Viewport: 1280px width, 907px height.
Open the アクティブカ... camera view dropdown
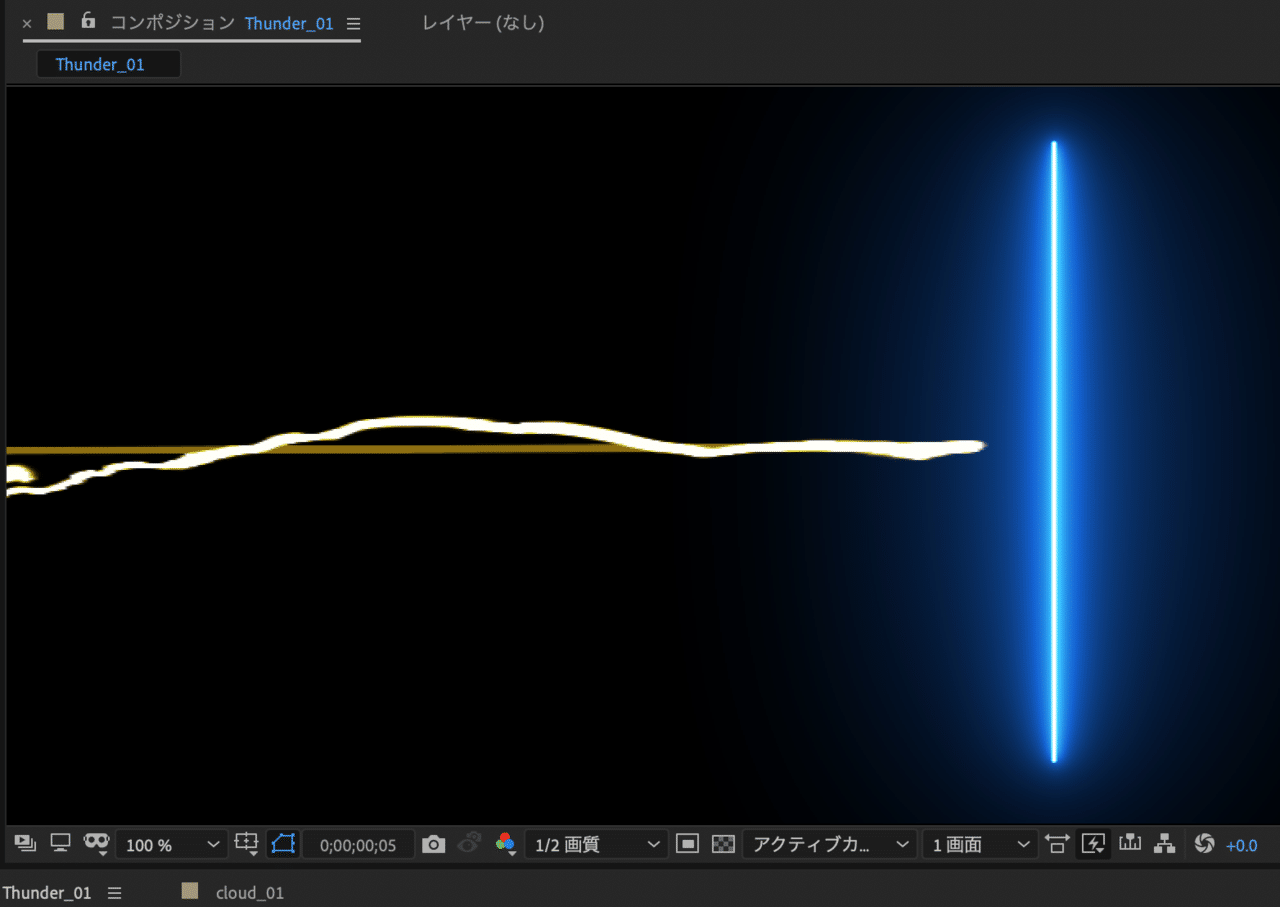(830, 845)
